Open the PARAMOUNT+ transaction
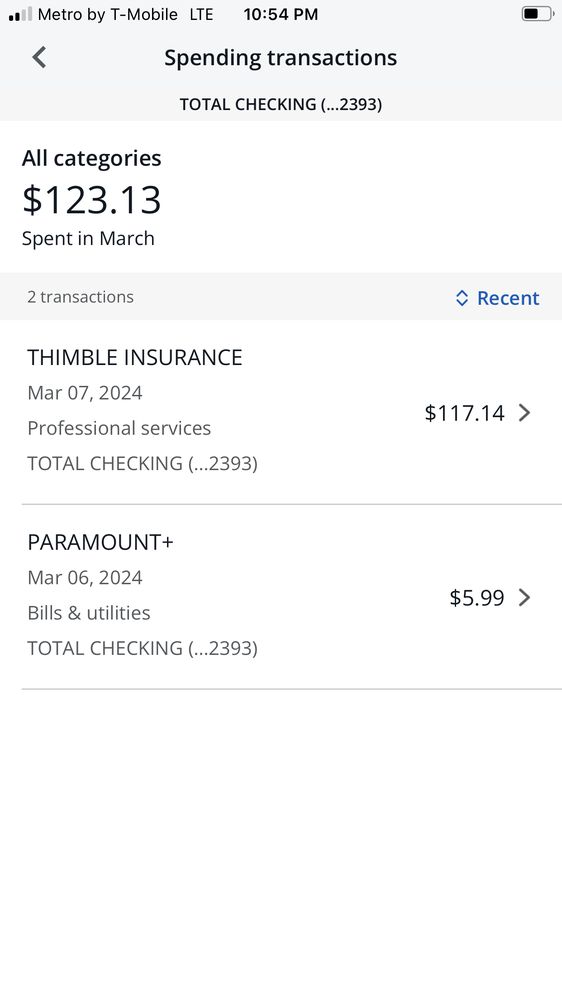 pyautogui.click(x=281, y=596)
